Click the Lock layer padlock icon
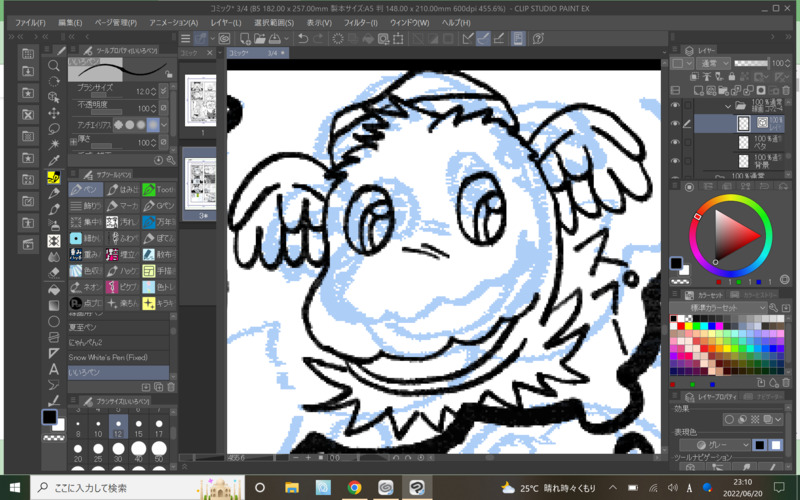800x500 pixels. [x=732, y=77]
